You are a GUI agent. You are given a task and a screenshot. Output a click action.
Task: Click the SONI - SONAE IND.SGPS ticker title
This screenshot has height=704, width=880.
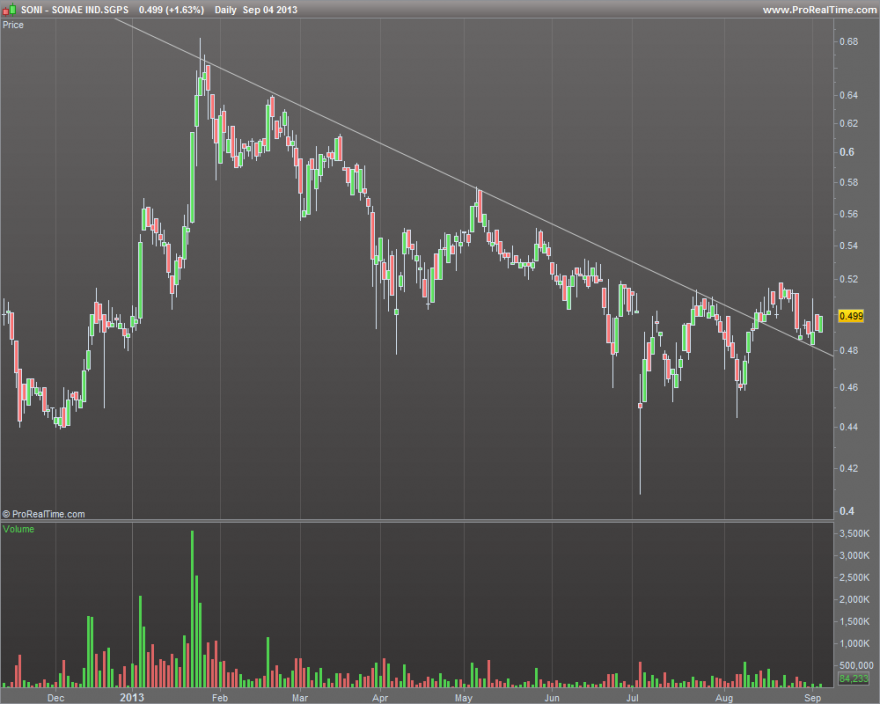pyautogui.click(x=74, y=10)
